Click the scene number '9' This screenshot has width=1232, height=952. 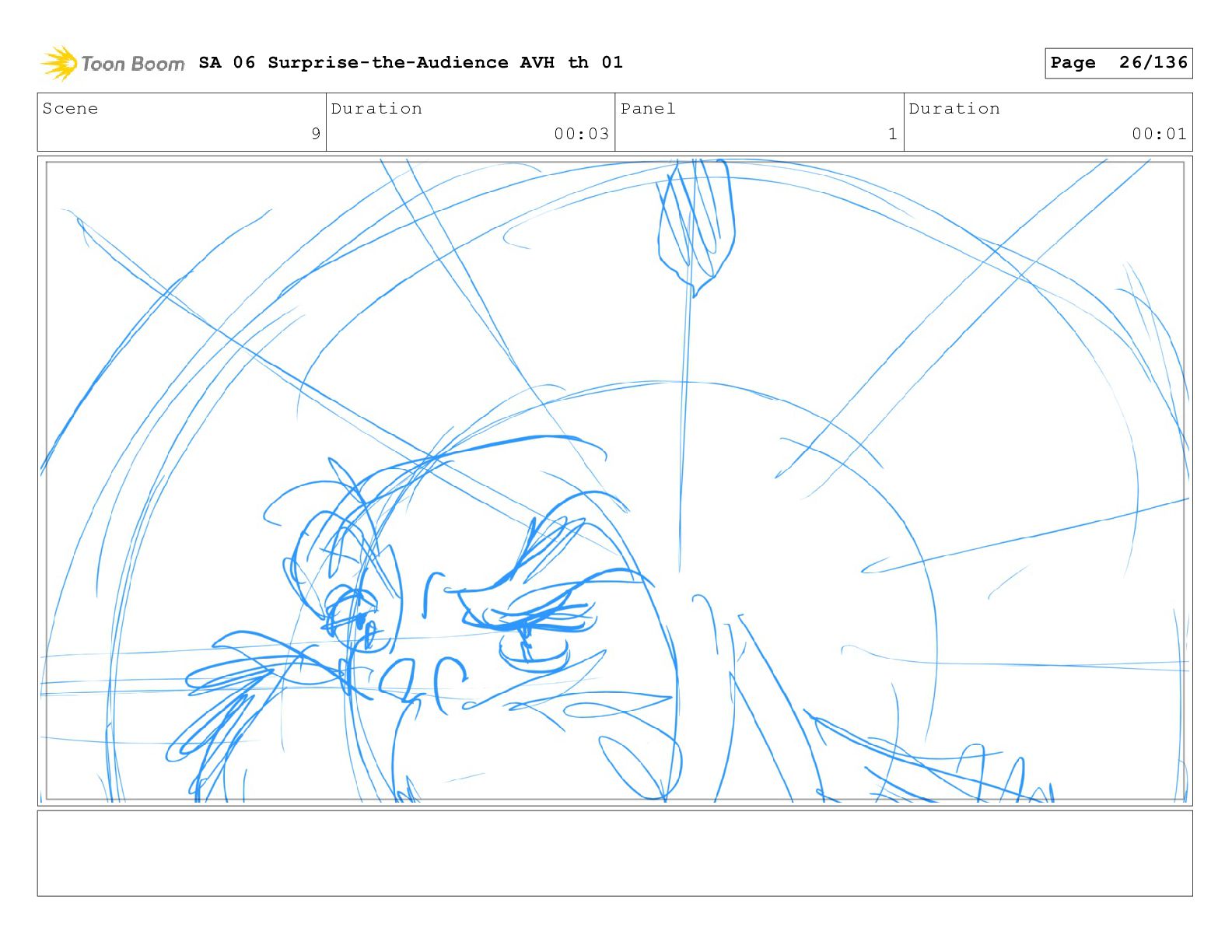pos(316,134)
